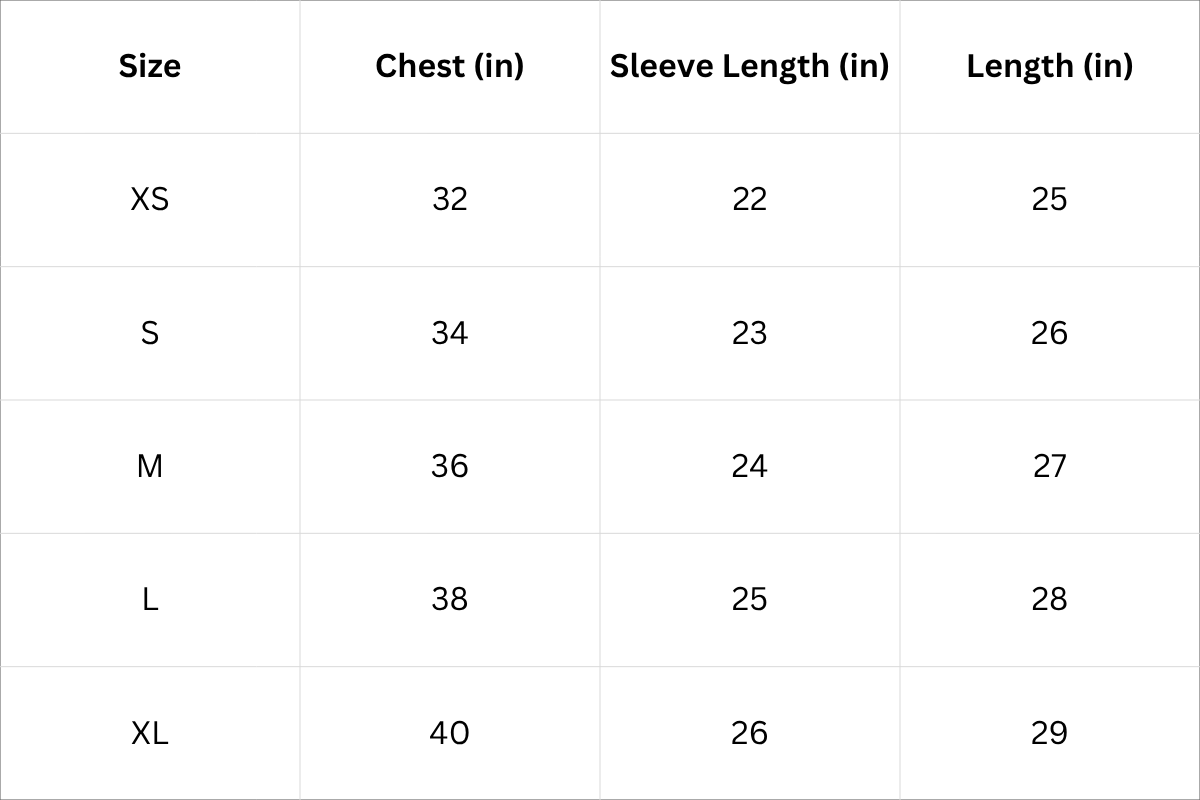The width and height of the screenshot is (1200, 800).
Task: Select the S size row label
Action: pos(150,332)
